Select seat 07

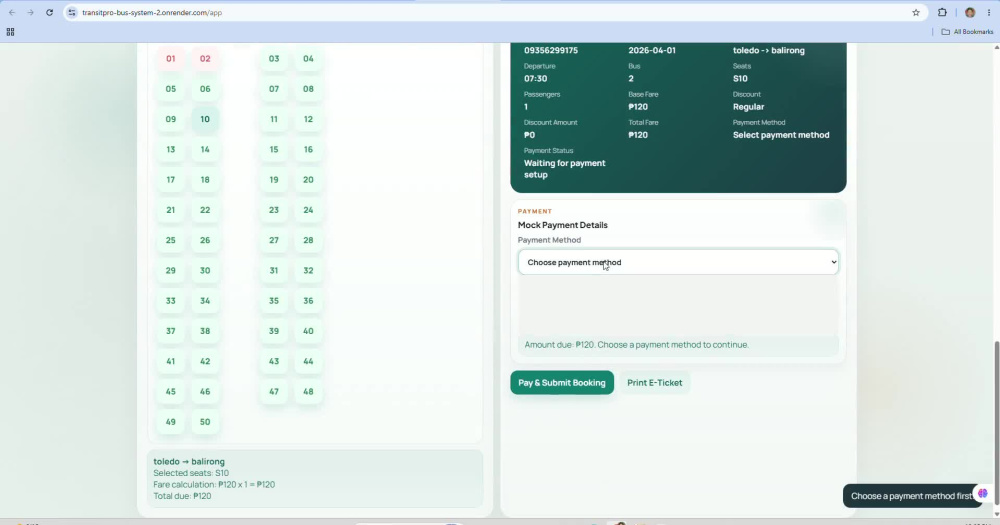tap(274, 89)
